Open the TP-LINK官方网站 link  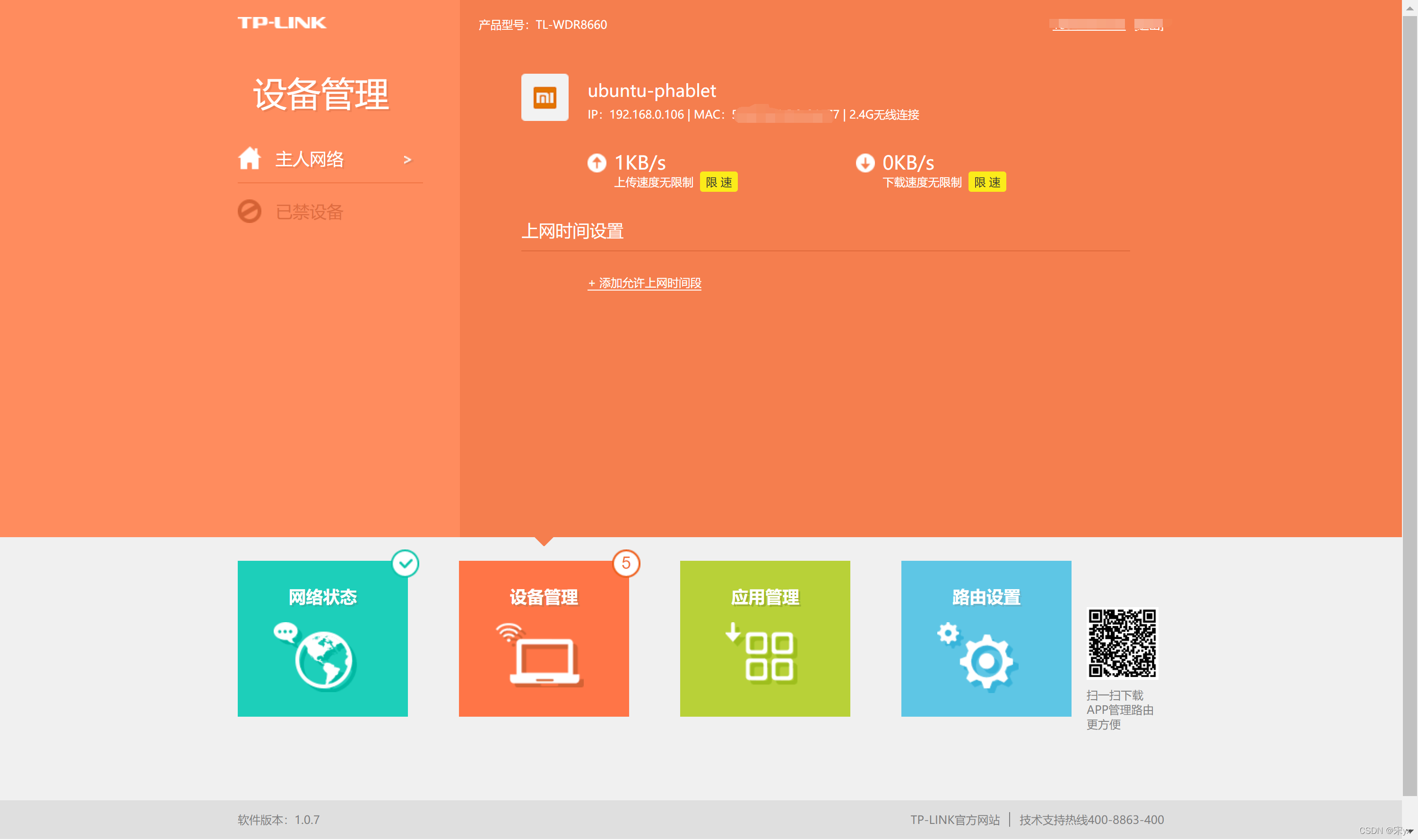click(955, 820)
